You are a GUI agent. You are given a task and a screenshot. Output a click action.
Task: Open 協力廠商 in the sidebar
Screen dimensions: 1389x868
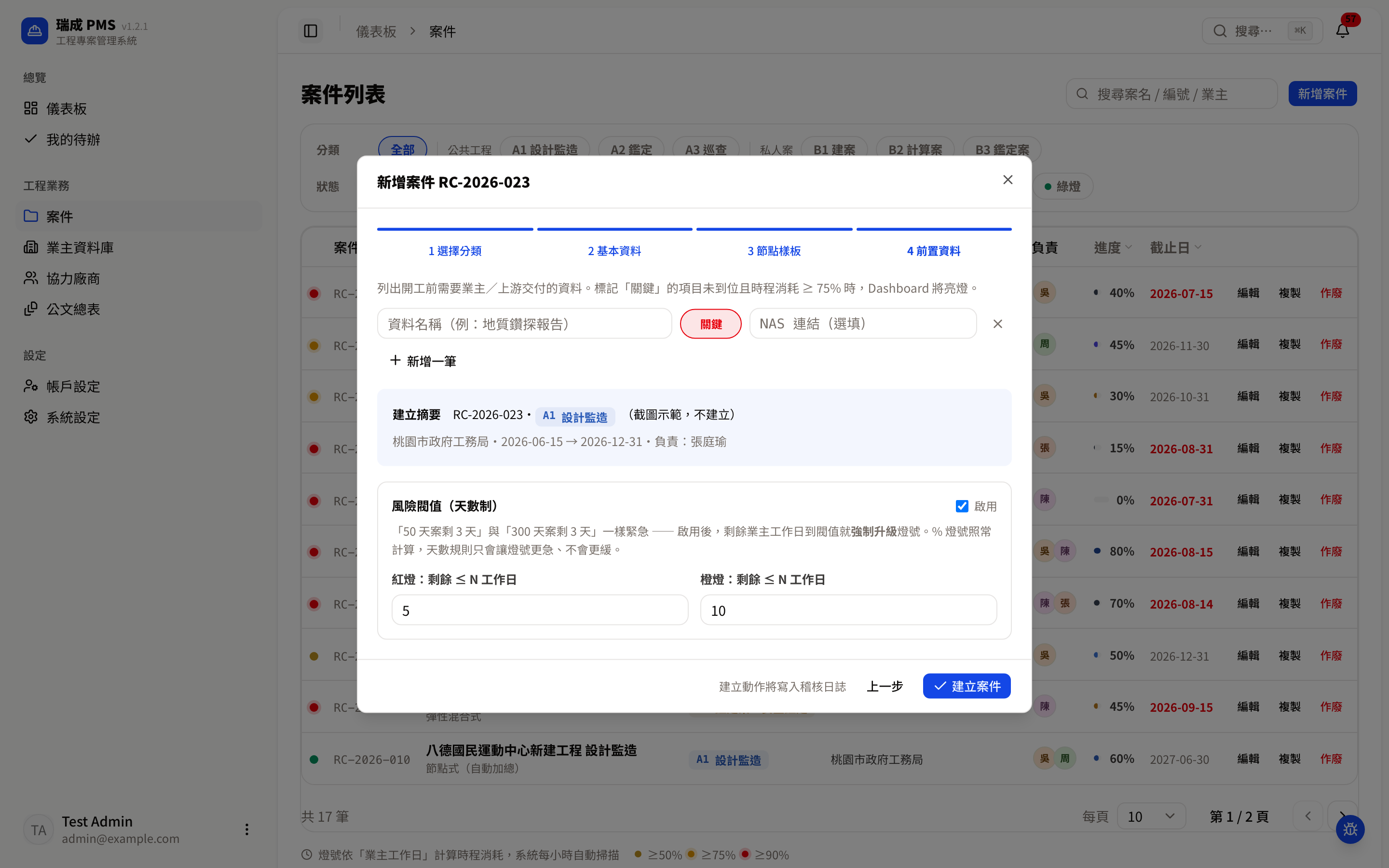tap(139, 278)
